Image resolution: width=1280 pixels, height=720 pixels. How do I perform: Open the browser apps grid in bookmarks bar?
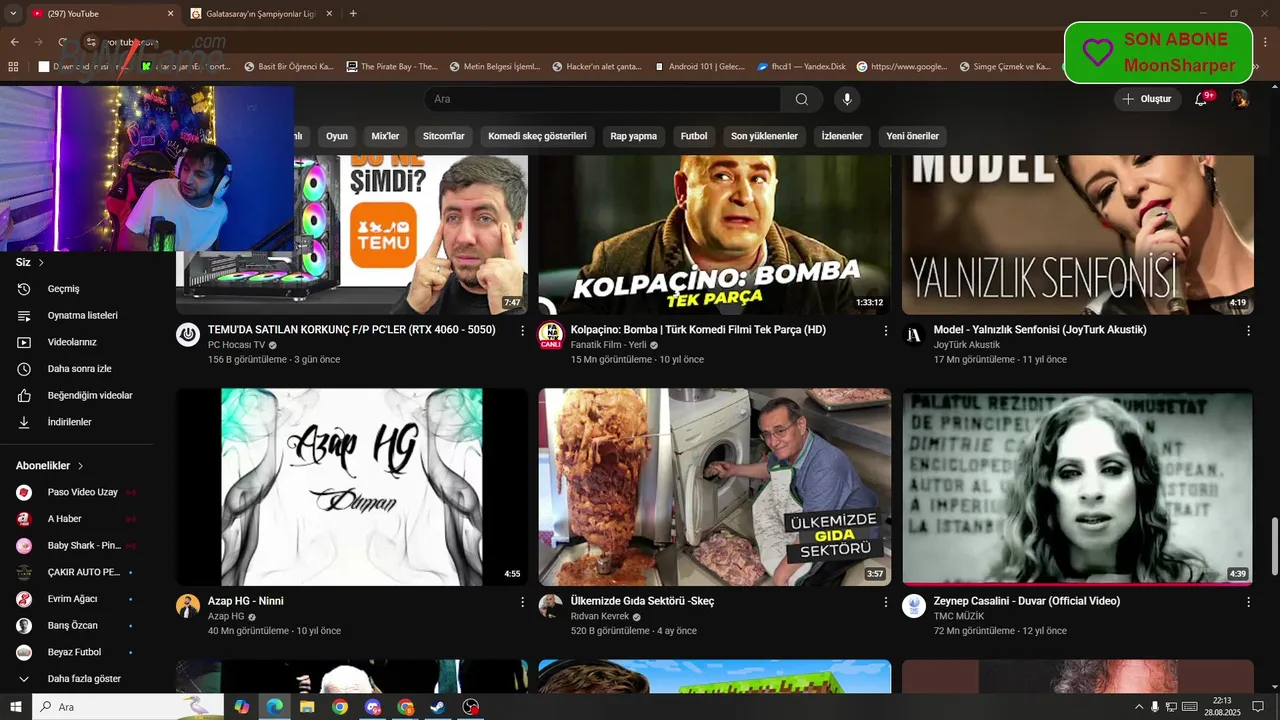[x=13, y=67]
